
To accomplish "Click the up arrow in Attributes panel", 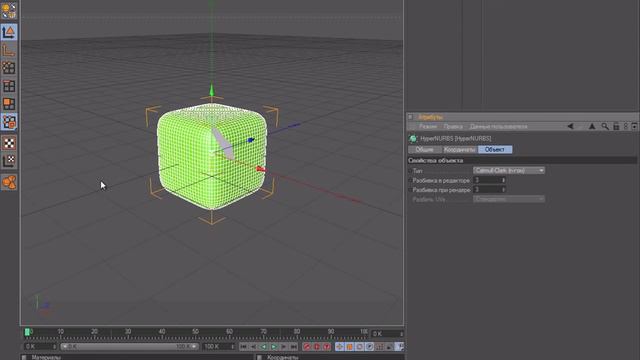I will click(592, 127).
